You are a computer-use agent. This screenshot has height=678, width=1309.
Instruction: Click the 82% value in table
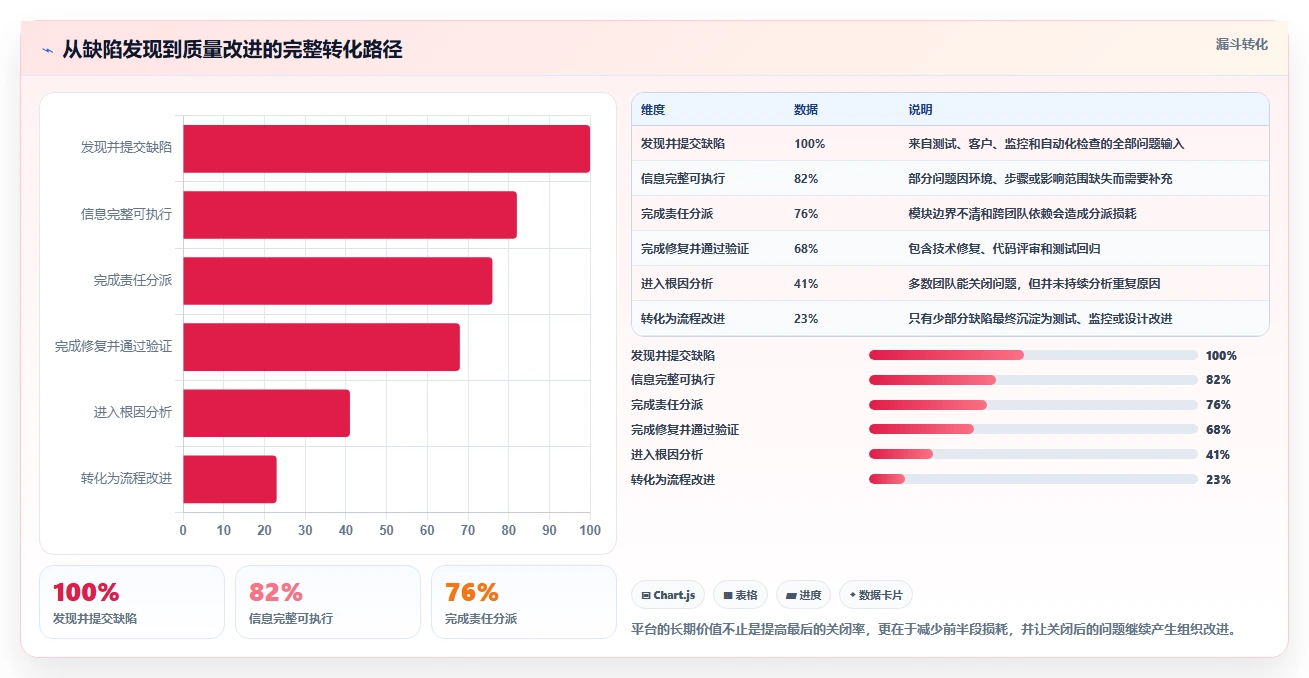806,179
